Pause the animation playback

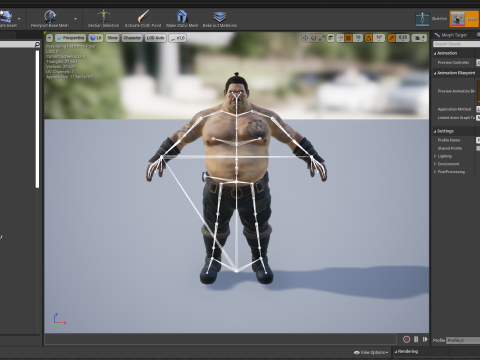click(416, 339)
